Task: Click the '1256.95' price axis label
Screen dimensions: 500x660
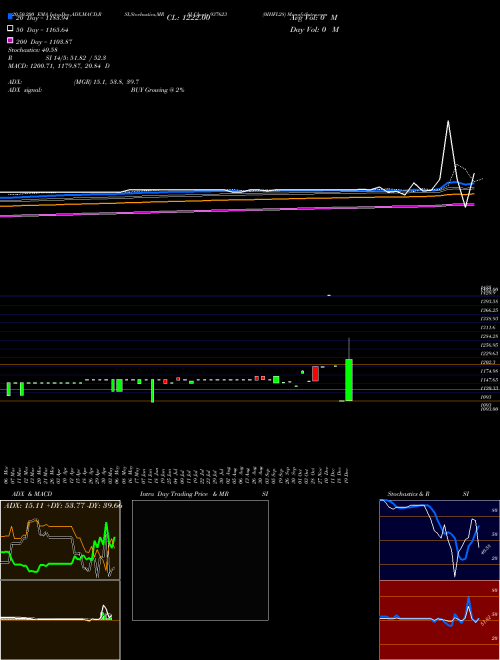Action: (x=489, y=345)
